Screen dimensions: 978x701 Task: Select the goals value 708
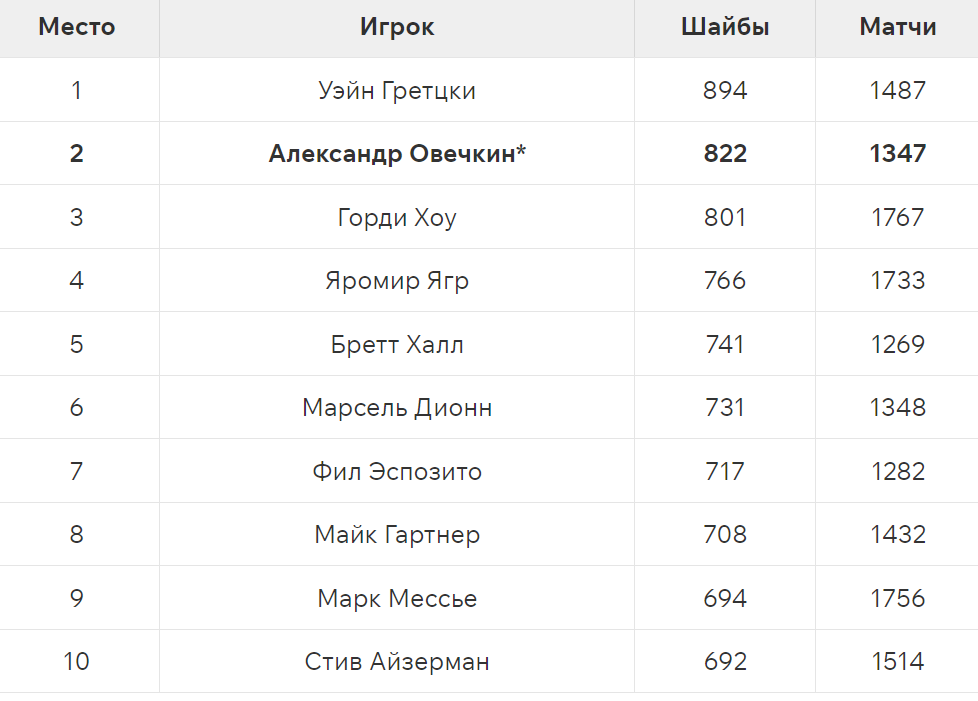coord(725,534)
